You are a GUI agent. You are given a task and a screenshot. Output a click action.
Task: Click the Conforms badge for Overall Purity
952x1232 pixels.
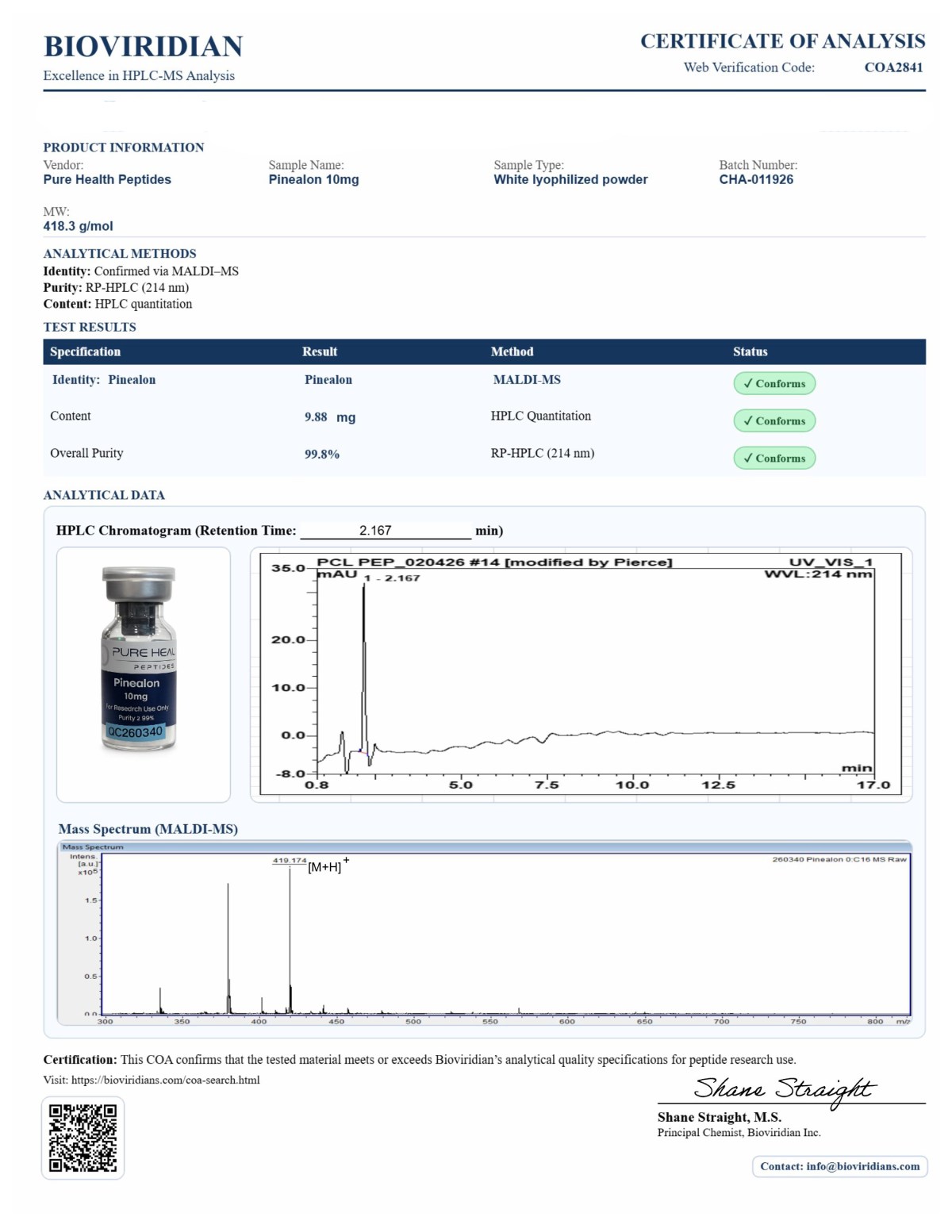click(x=773, y=458)
